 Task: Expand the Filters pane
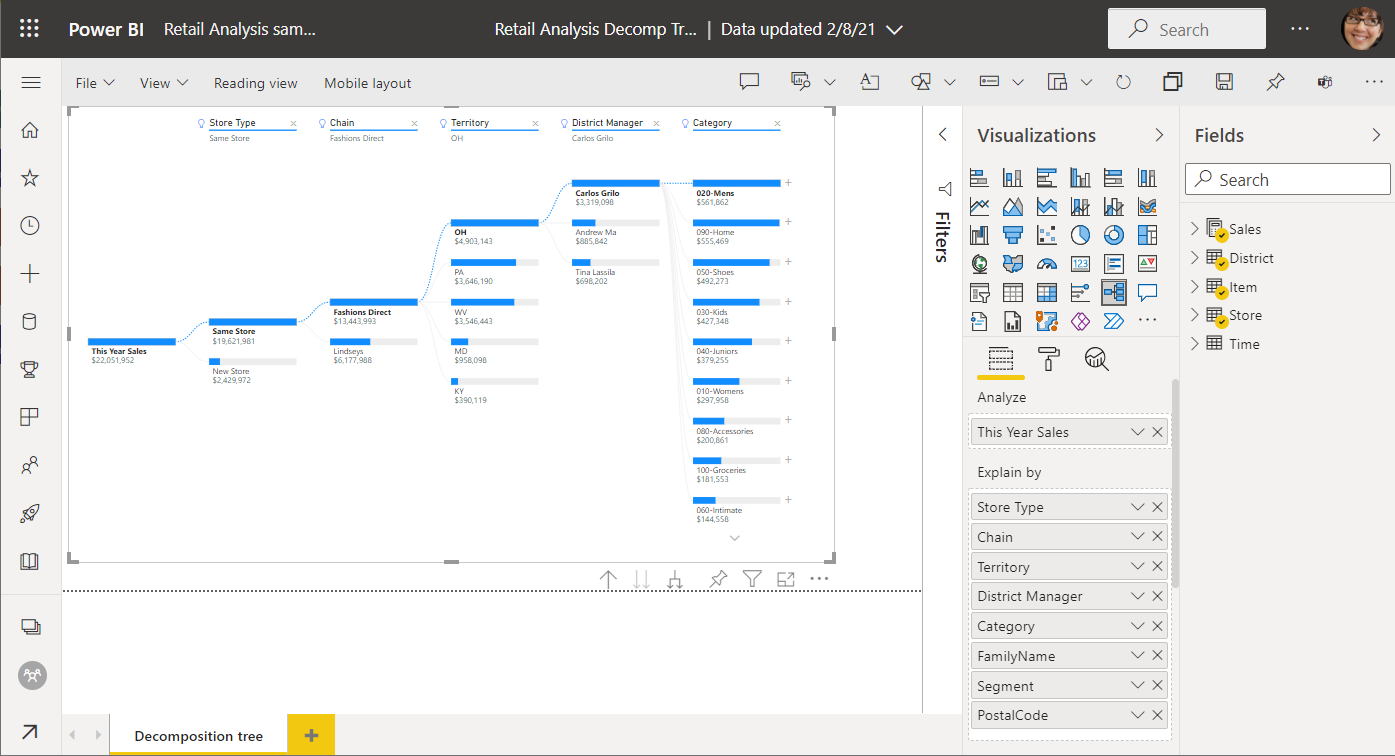pyautogui.click(x=942, y=135)
